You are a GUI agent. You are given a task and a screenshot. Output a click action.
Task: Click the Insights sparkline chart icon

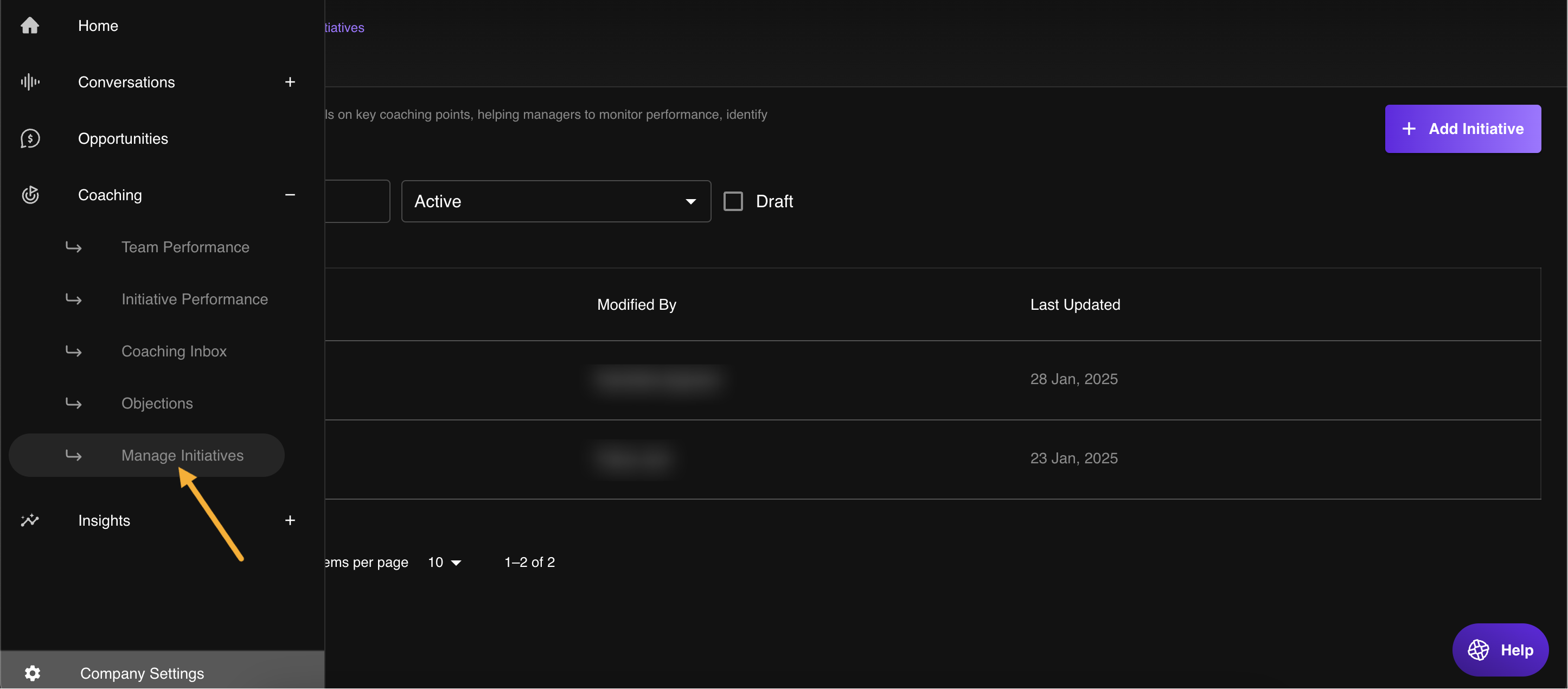pyautogui.click(x=30, y=520)
